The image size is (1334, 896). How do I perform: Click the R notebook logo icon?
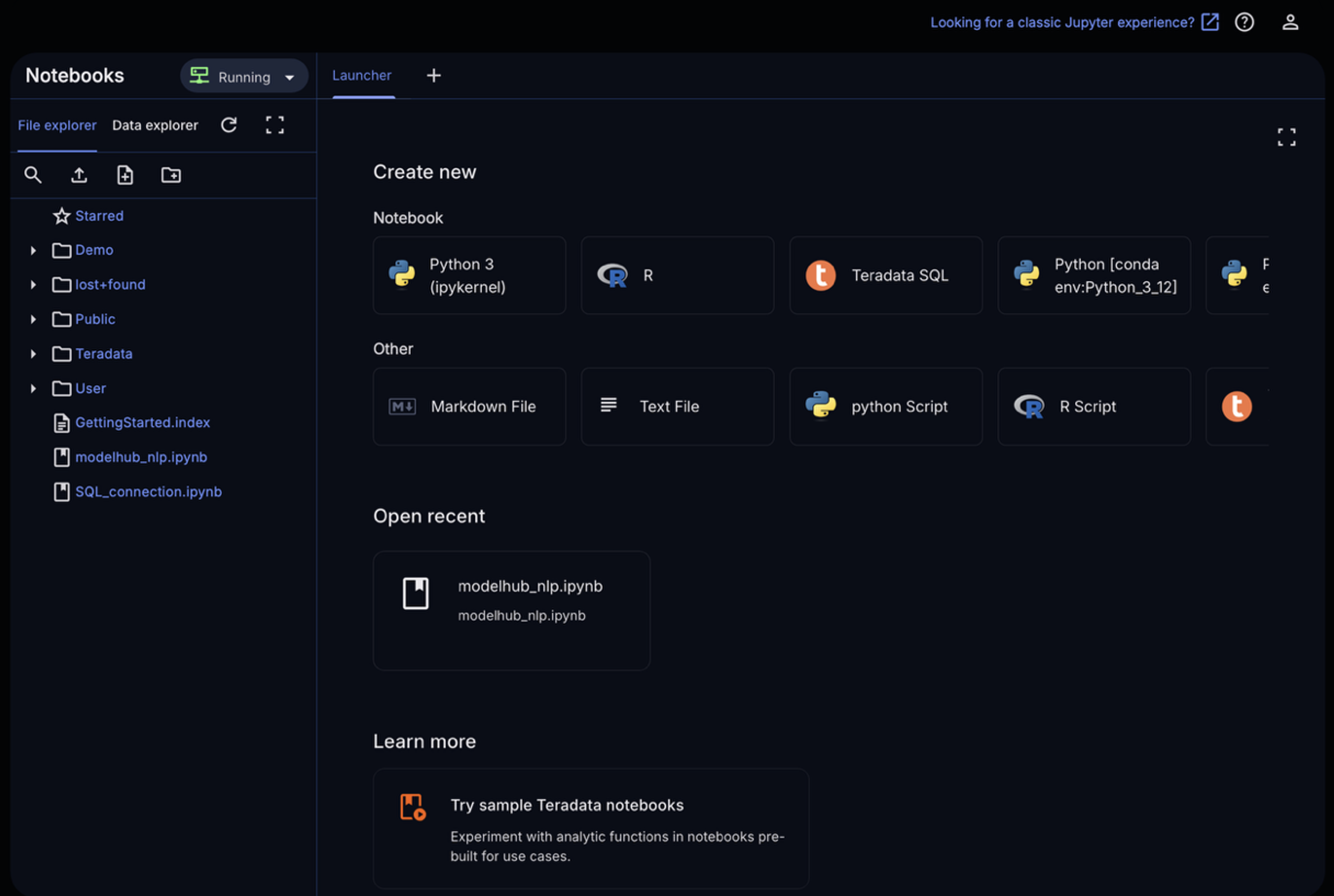[x=612, y=275]
